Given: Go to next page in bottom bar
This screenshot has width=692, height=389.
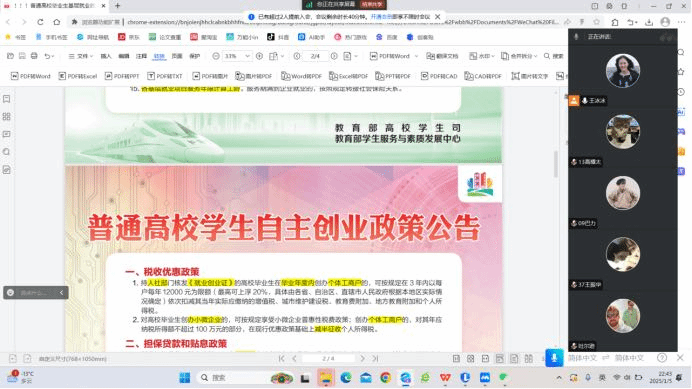Looking at the screenshot, I should (362, 359).
